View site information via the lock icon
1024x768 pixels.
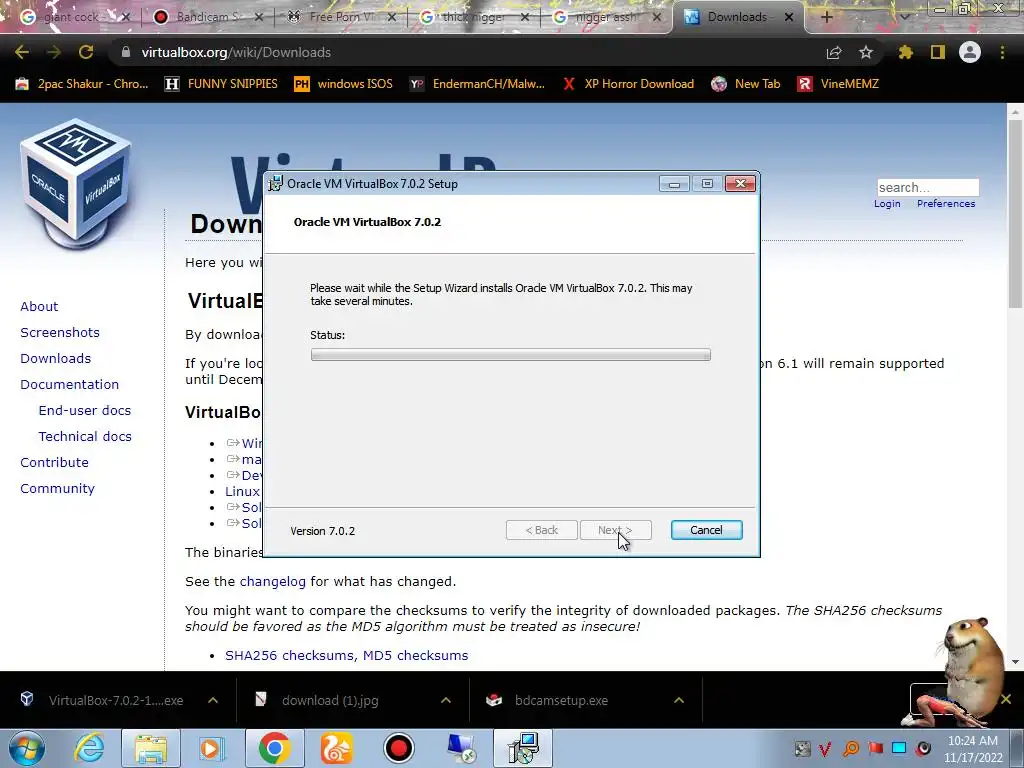[x=126, y=52]
